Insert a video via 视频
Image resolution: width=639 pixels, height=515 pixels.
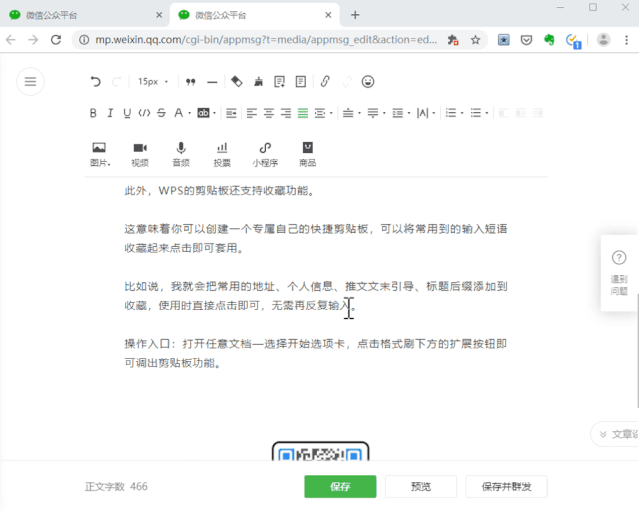(140, 154)
